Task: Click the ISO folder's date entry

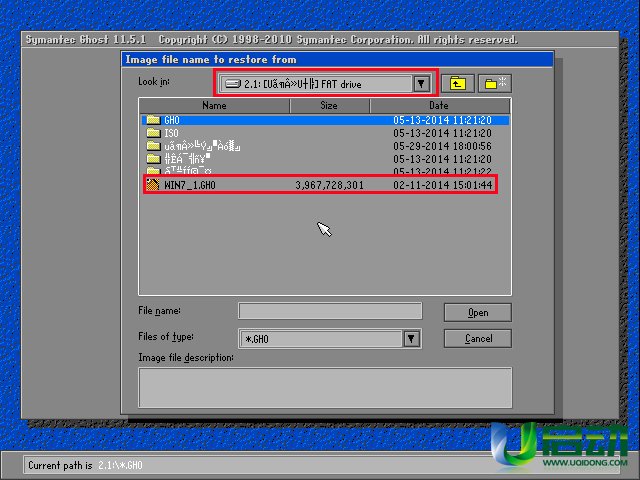Action: click(x=442, y=133)
